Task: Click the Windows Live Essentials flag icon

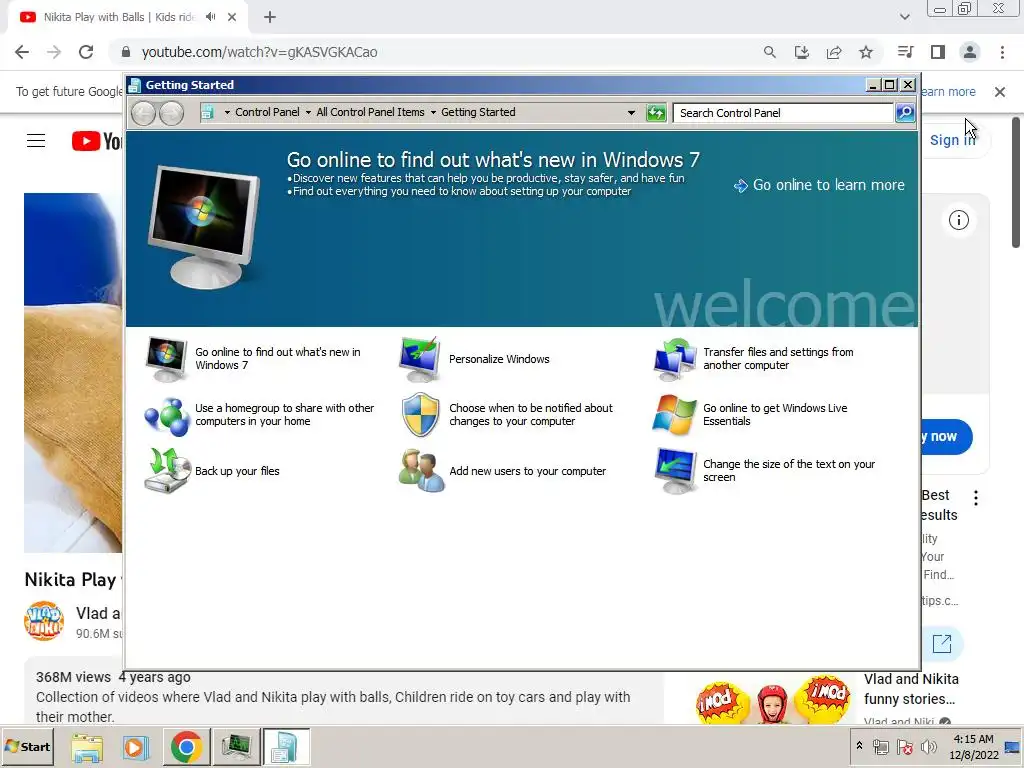Action: click(x=674, y=415)
